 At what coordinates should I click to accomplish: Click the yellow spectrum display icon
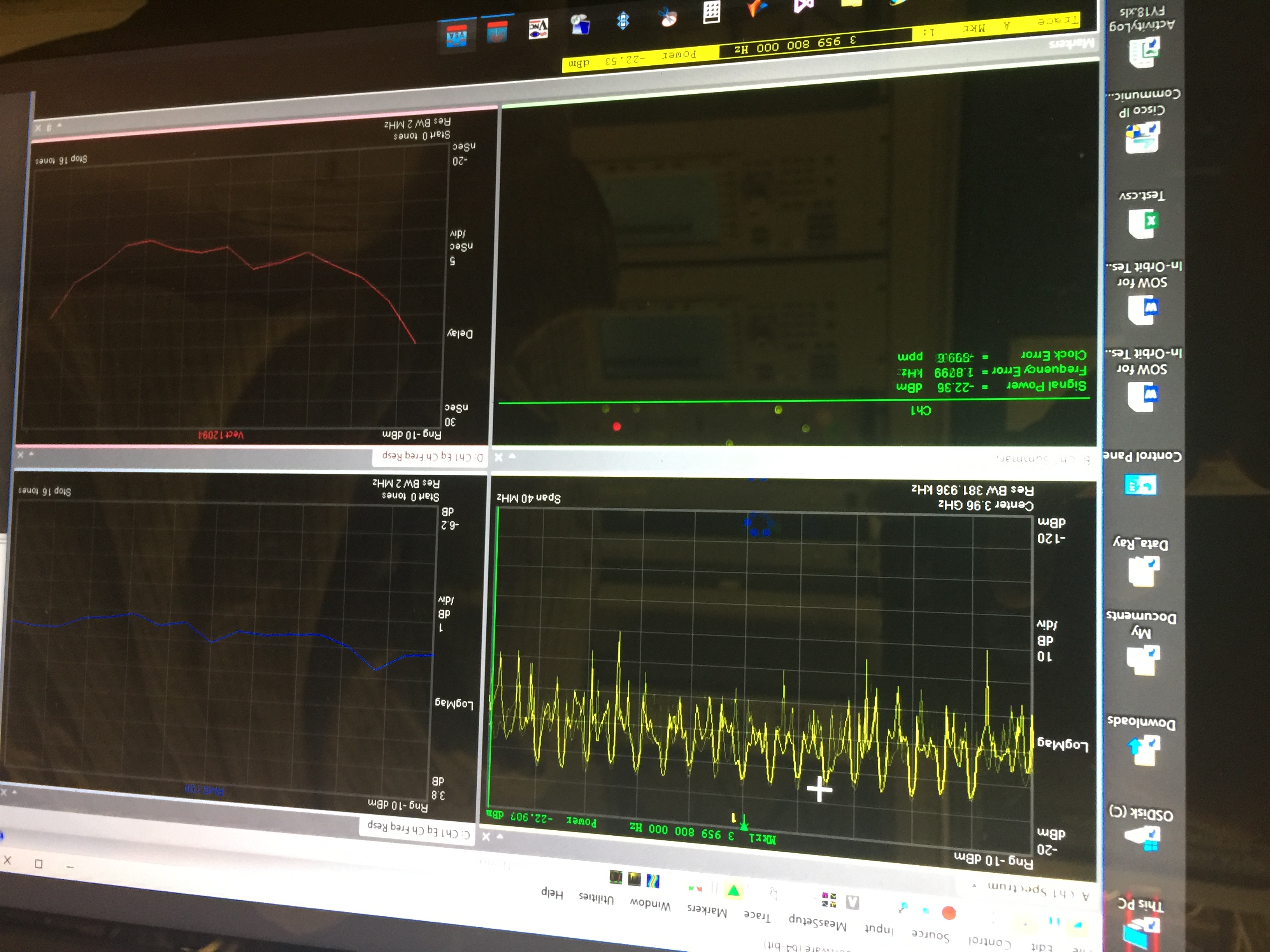click(635, 879)
